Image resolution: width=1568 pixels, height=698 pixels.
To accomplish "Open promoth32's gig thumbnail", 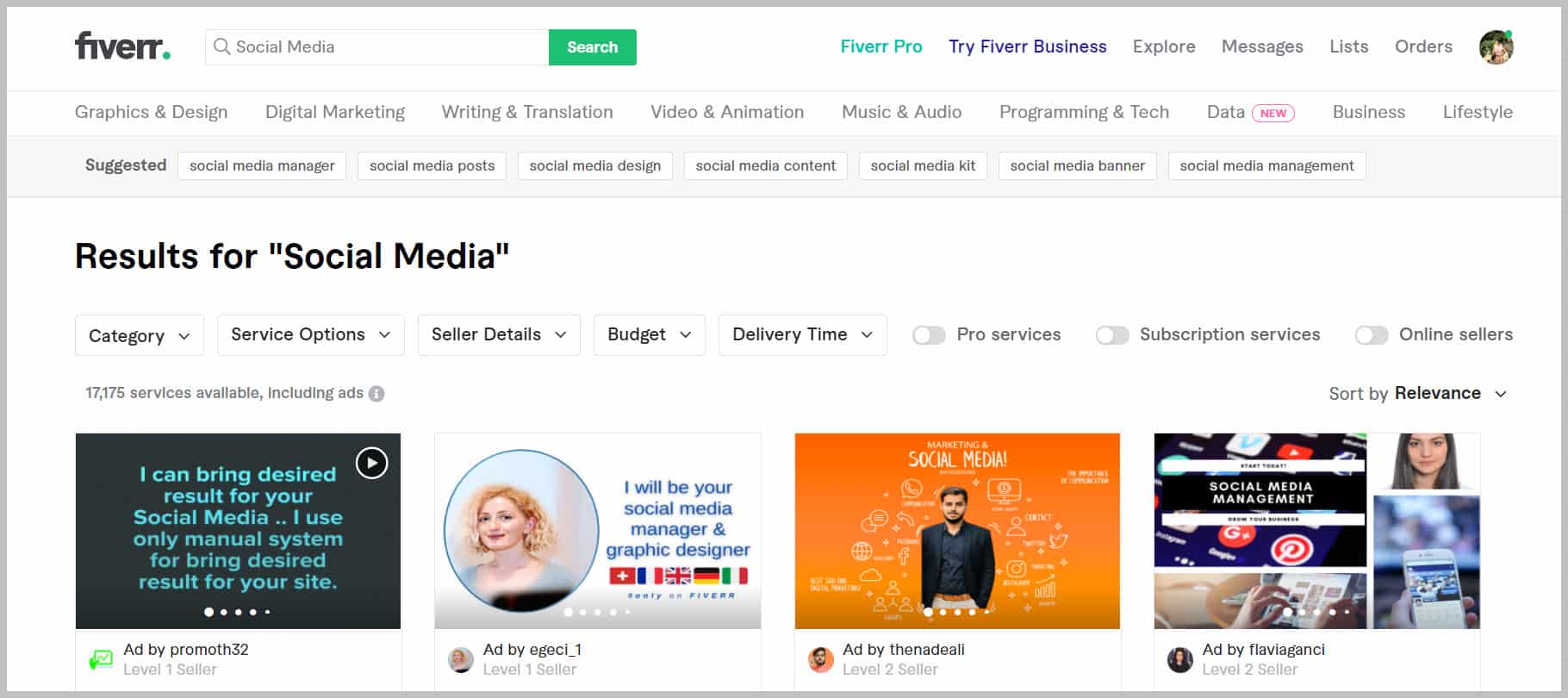I will coord(238,531).
